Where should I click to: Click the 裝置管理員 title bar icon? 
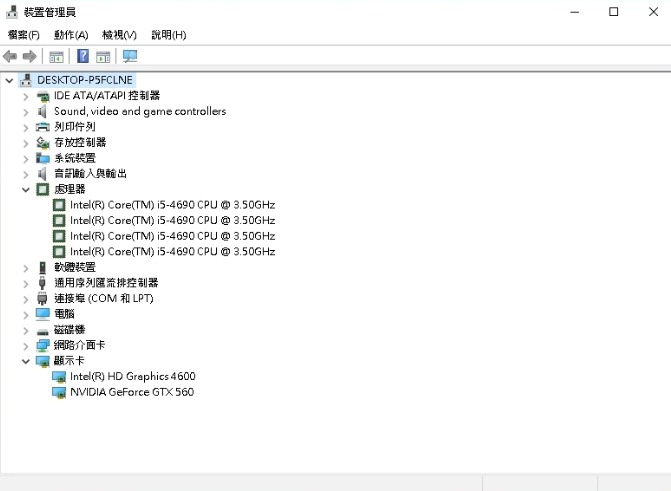[x=12, y=12]
